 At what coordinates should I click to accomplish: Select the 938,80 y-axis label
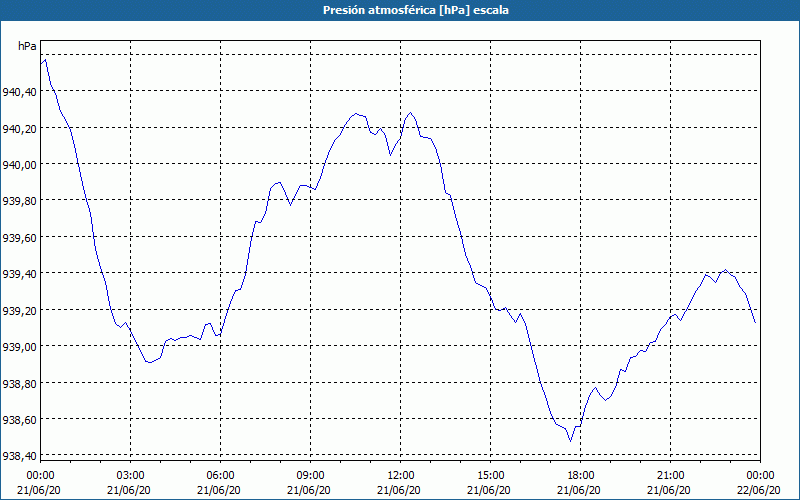(x=19, y=383)
